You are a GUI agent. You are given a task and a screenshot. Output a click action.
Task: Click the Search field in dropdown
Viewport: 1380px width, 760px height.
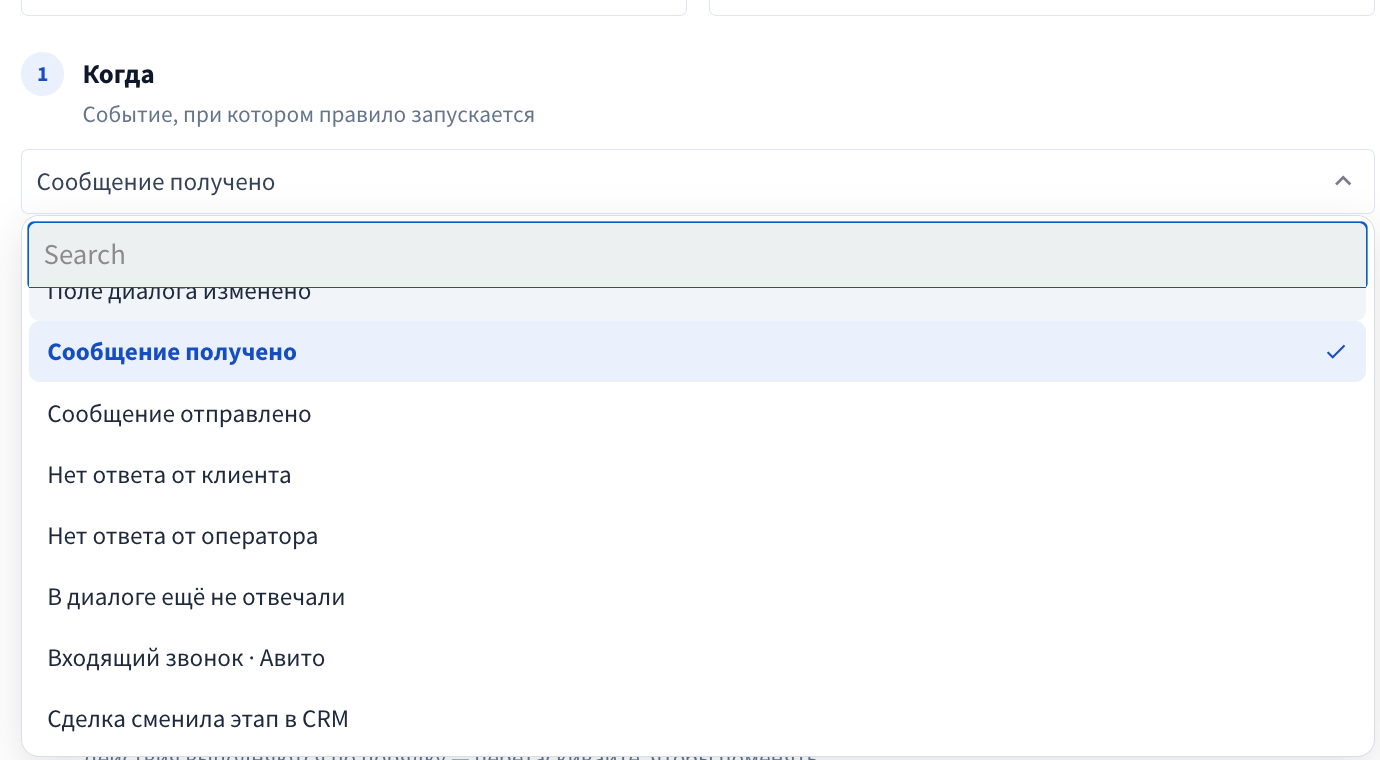pos(697,254)
